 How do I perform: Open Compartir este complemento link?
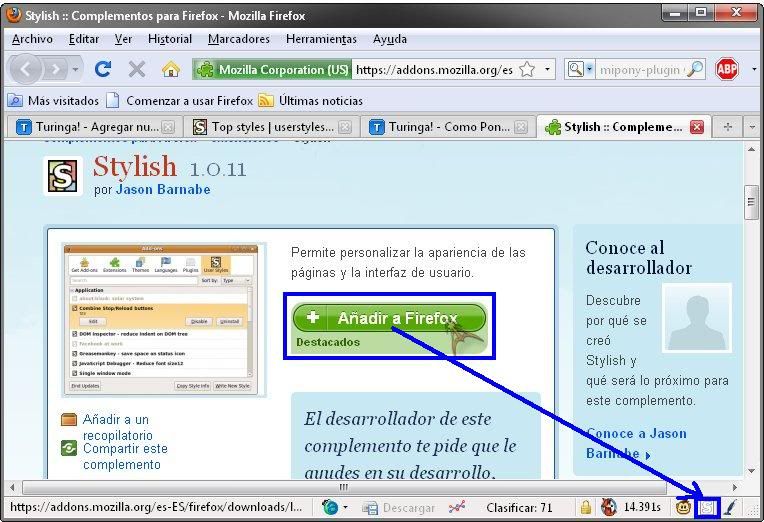click(x=125, y=456)
